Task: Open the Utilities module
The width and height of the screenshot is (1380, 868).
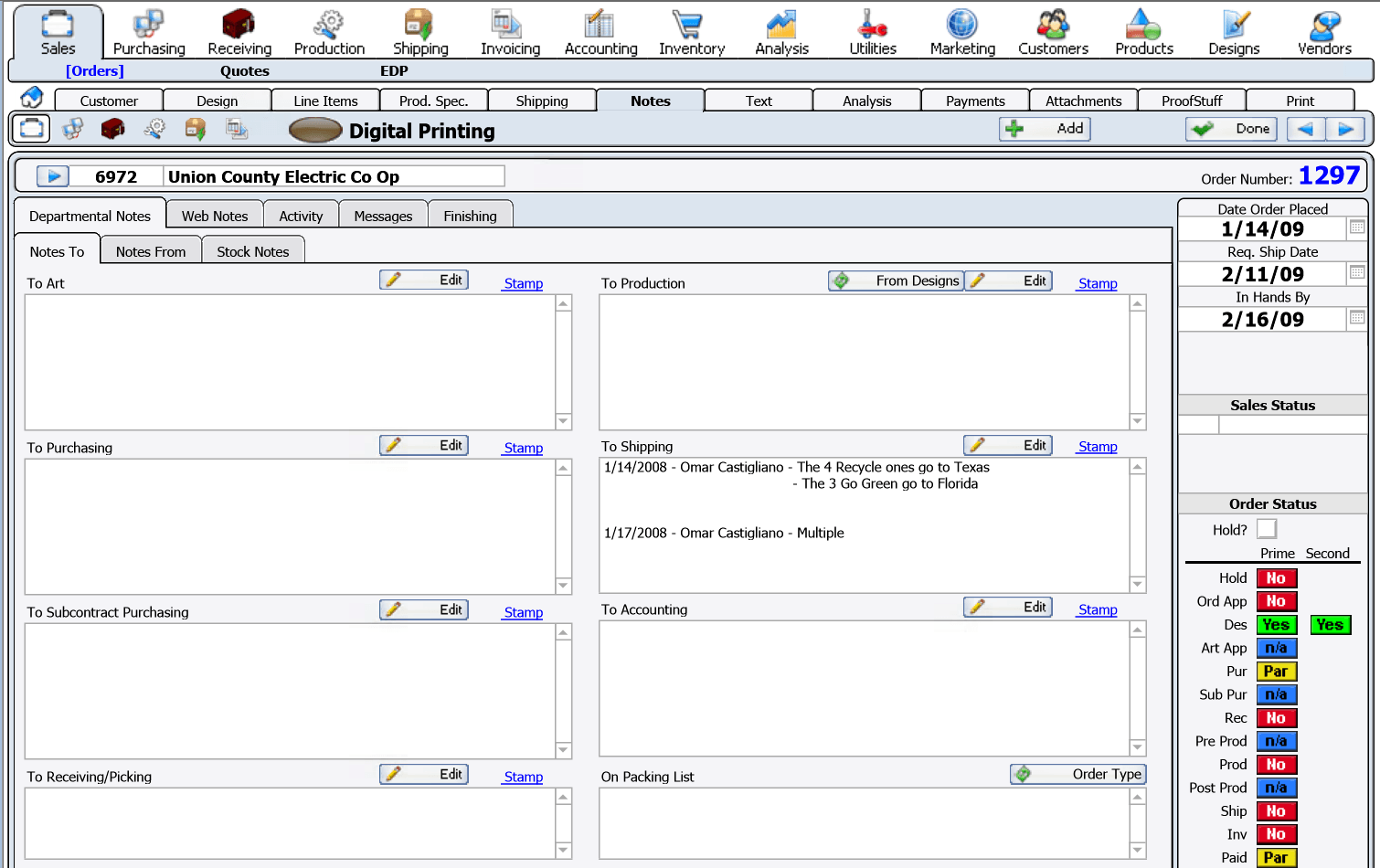Action: point(873,32)
